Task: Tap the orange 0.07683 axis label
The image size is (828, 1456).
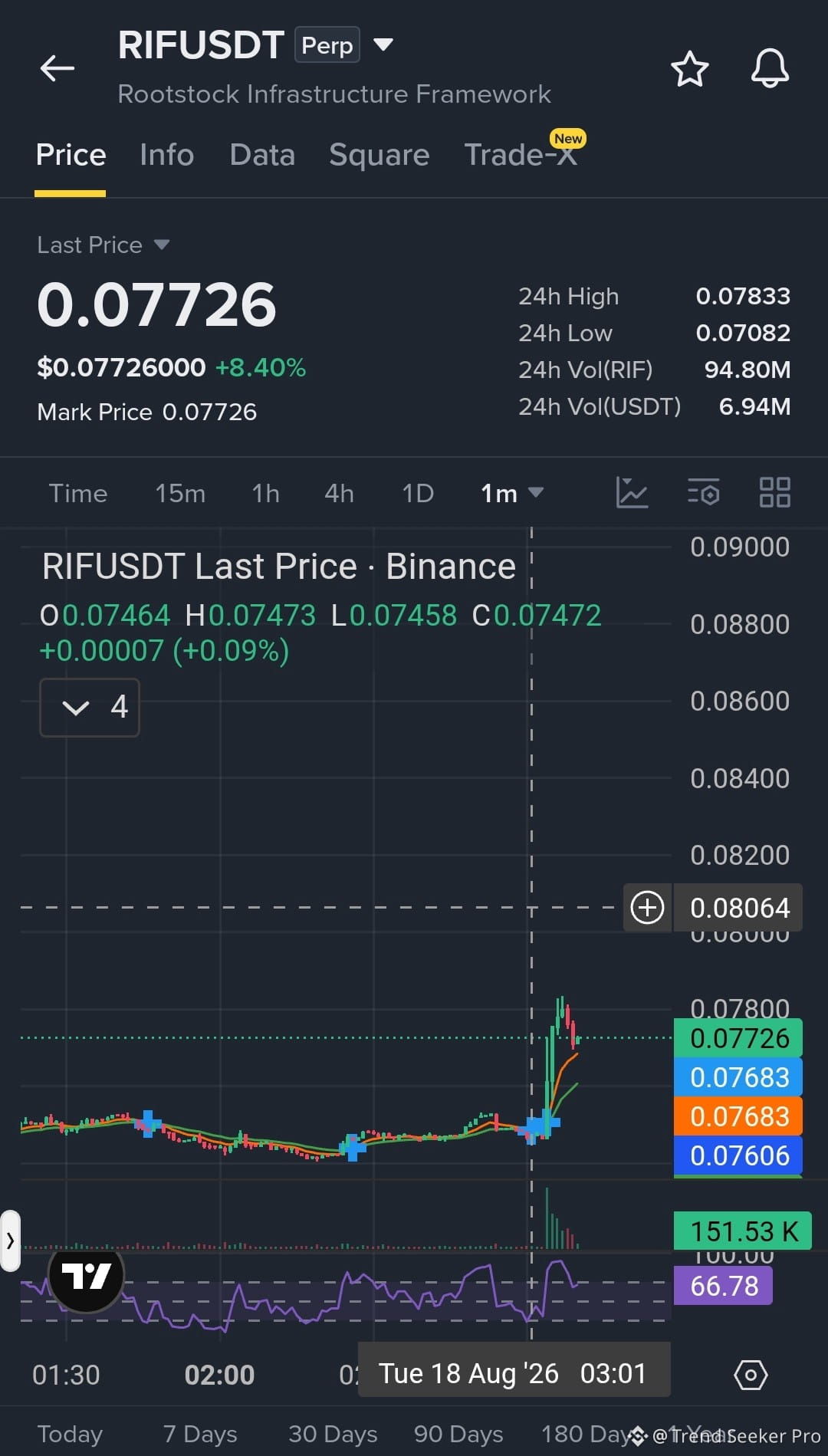Action: 738,1116
